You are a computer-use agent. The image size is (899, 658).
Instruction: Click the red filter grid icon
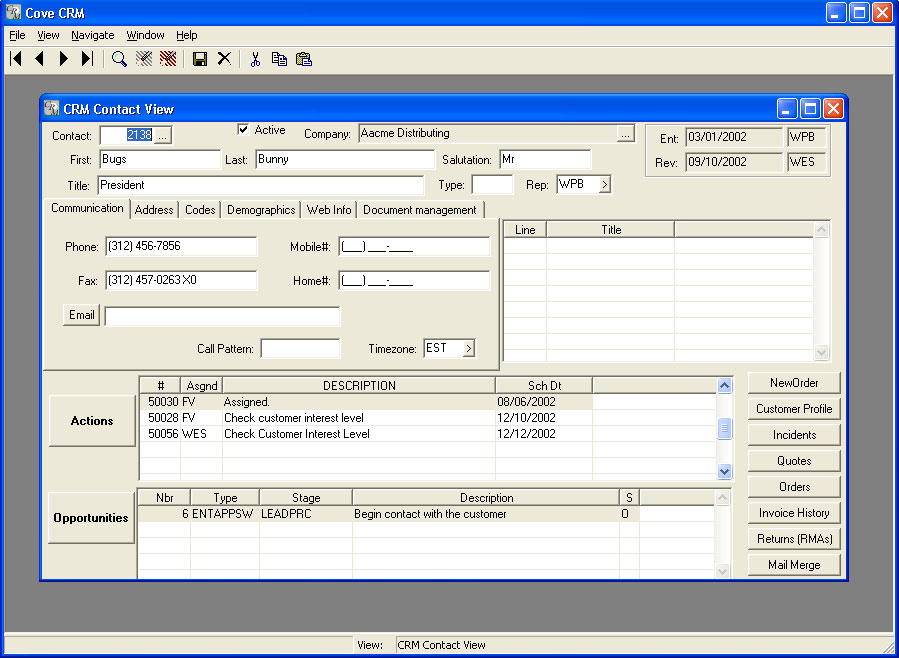click(x=168, y=58)
